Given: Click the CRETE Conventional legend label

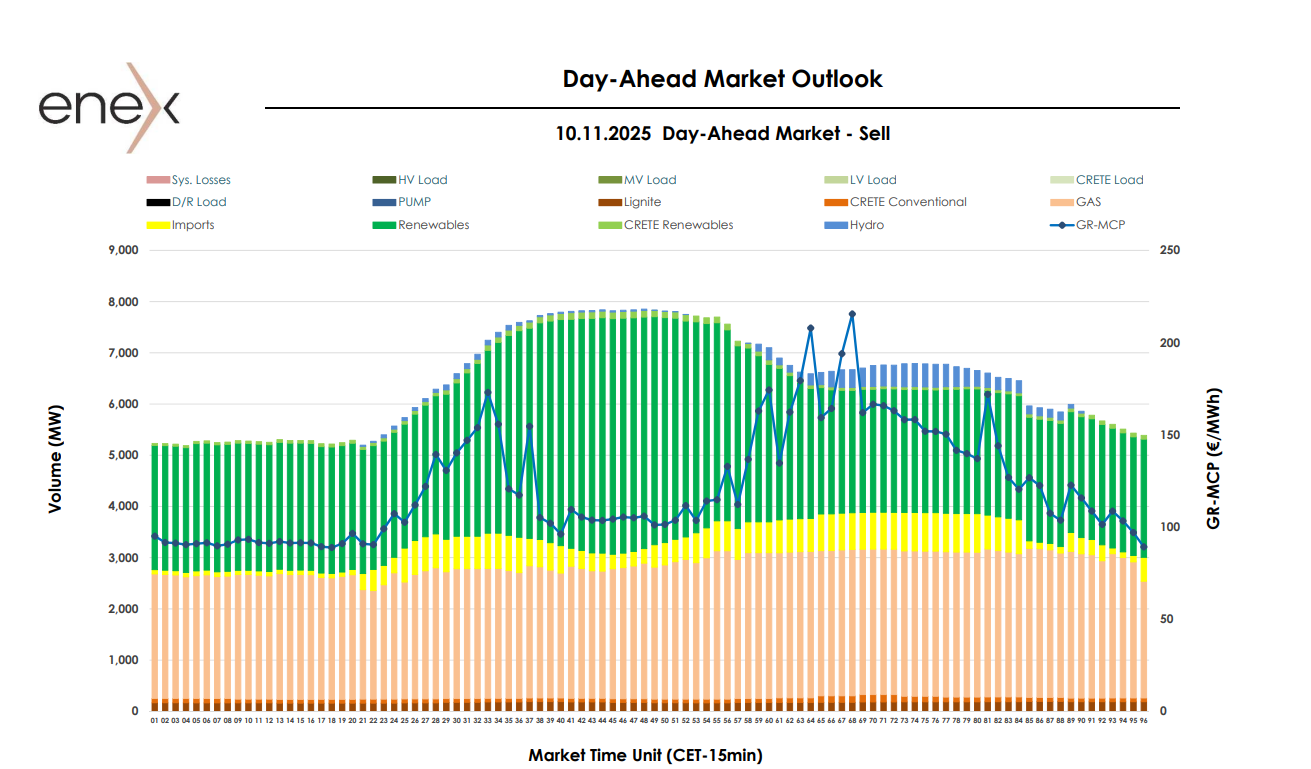Looking at the screenshot, I should 908,202.
